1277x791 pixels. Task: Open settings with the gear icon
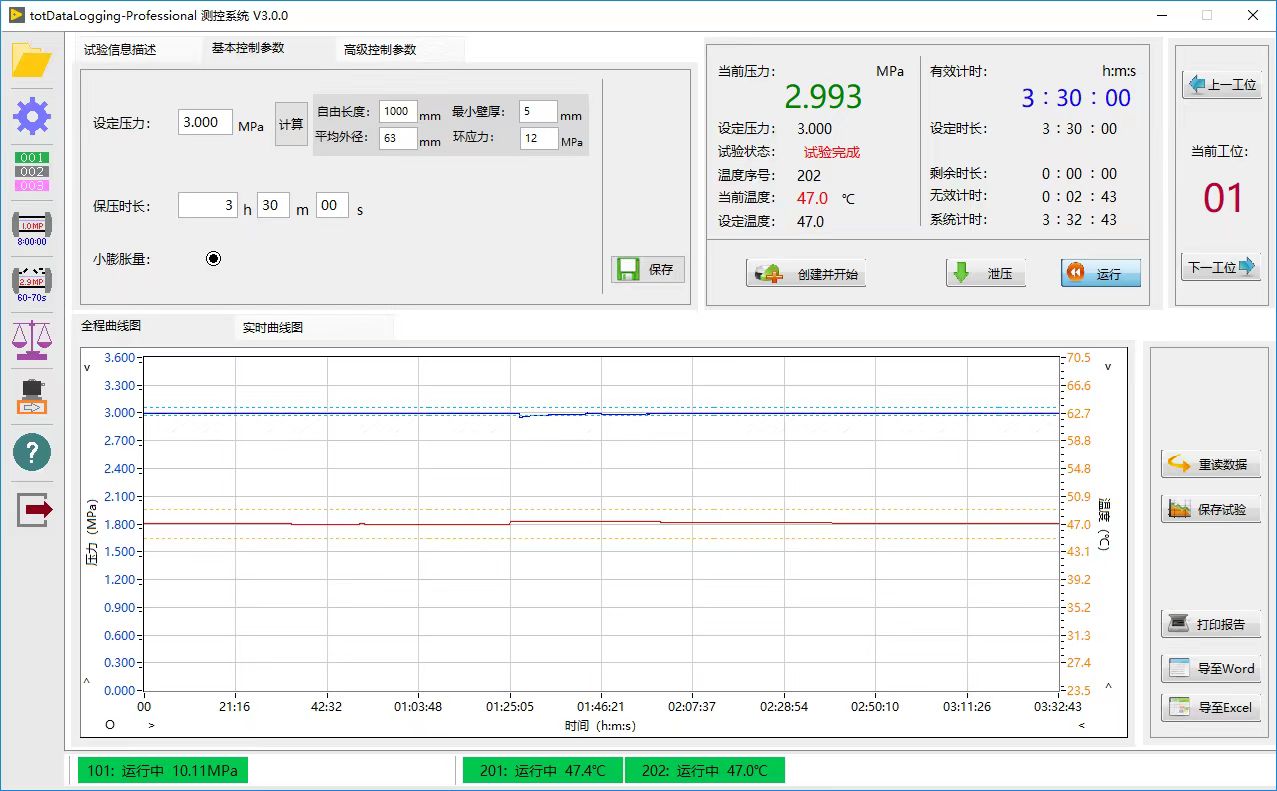[x=31, y=117]
